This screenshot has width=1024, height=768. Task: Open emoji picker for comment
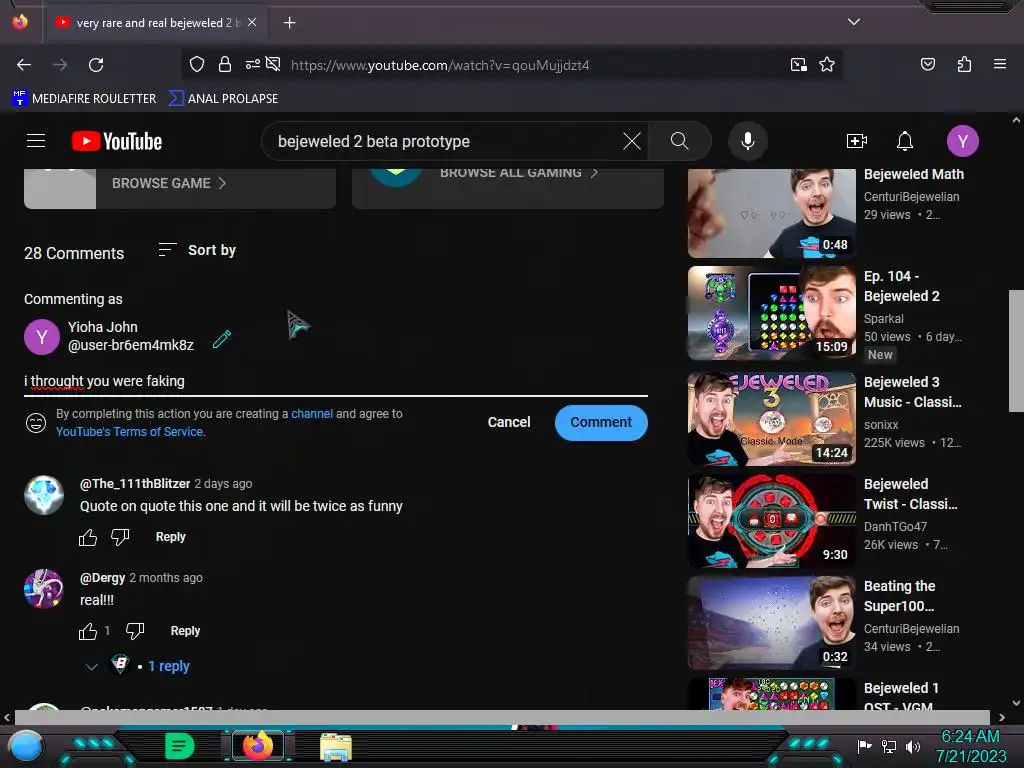click(36, 423)
